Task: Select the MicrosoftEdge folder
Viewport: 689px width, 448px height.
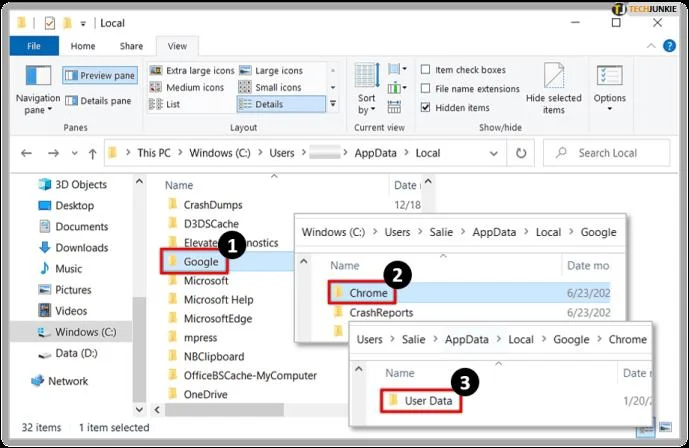Action: pos(210,318)
